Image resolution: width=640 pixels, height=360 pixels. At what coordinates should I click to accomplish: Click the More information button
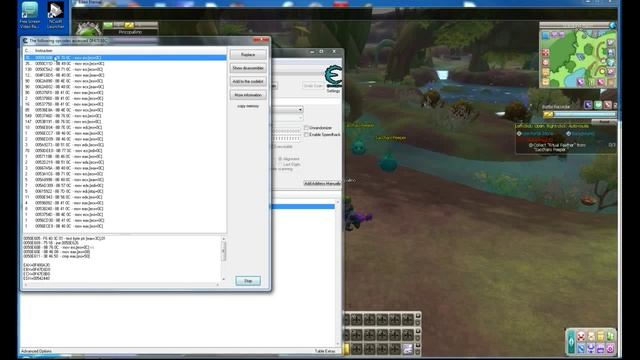pos(248,95)
